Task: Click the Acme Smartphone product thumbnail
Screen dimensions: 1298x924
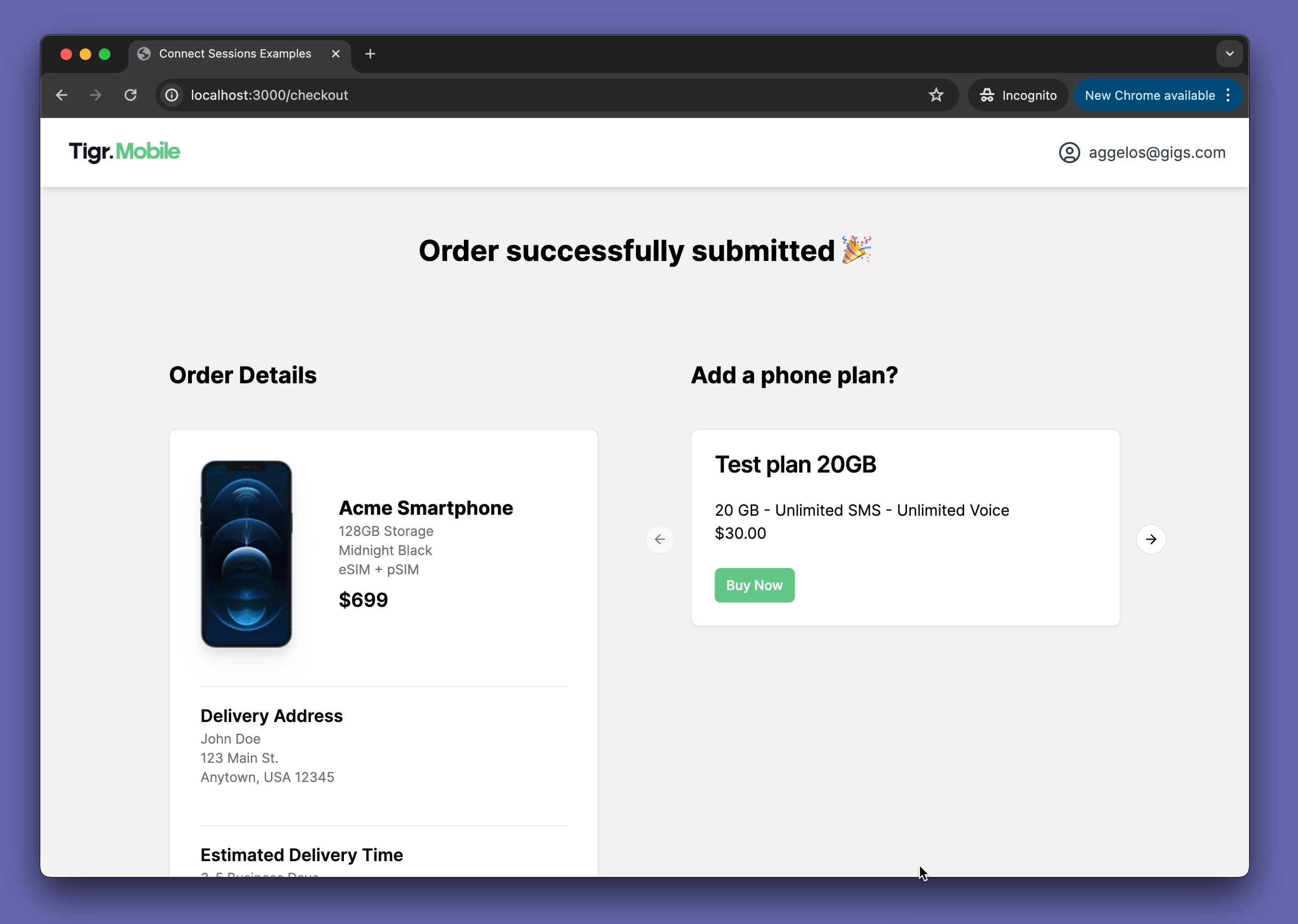Action: (247, 553)
